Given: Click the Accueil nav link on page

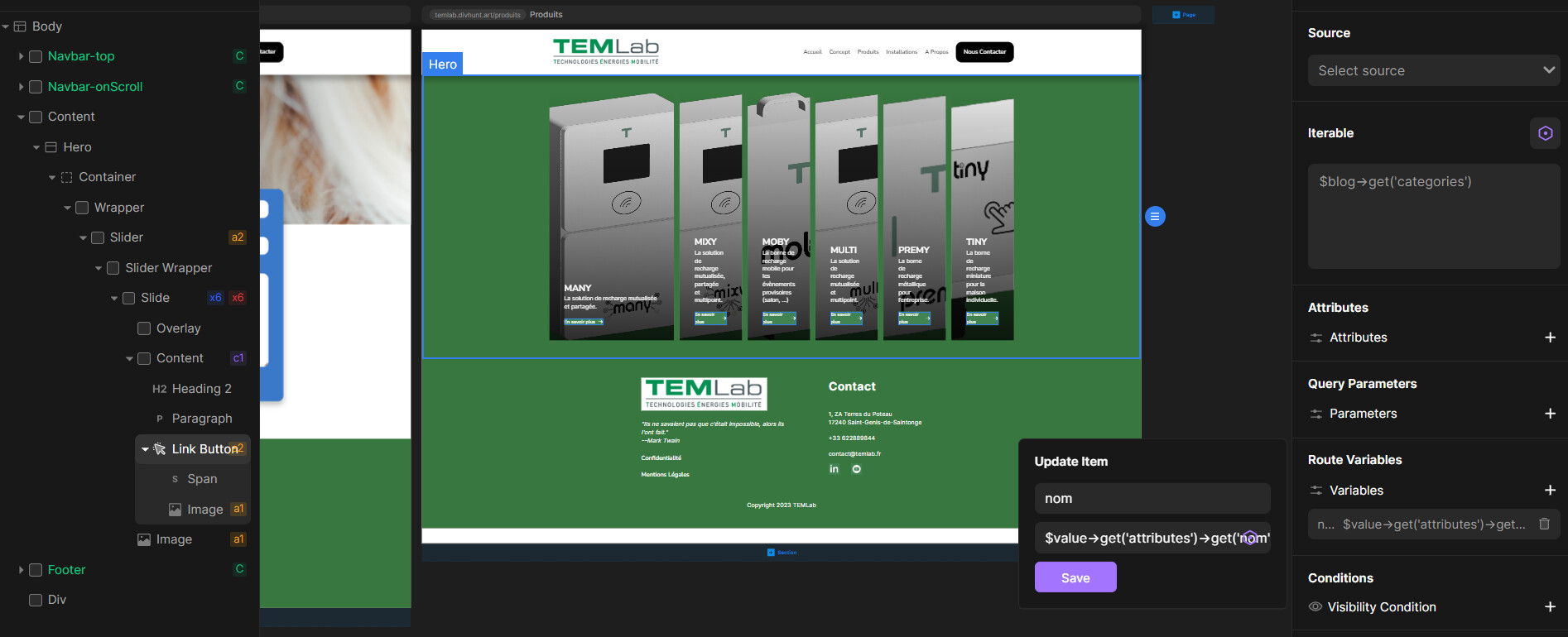Looking at the screenshot, I should point(812,52).
